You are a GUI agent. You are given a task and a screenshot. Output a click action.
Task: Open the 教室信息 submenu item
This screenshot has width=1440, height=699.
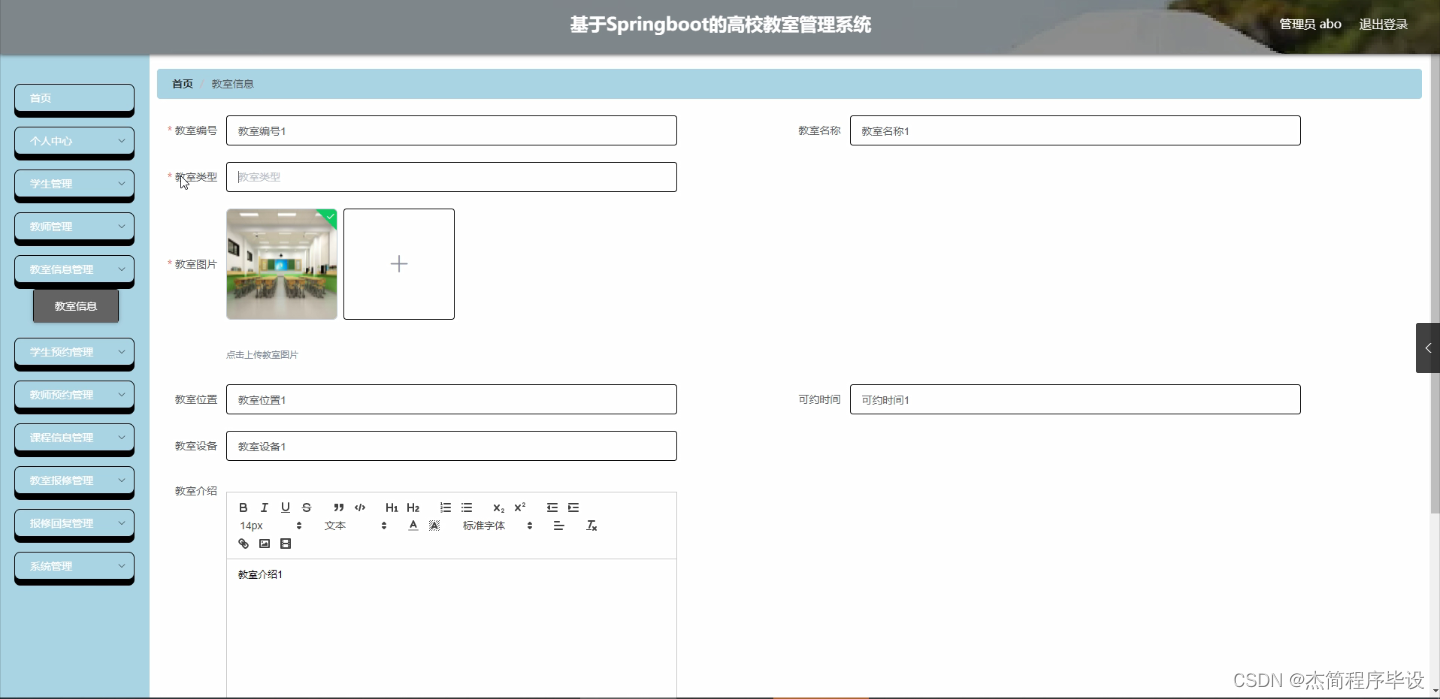tap(75, 306)
